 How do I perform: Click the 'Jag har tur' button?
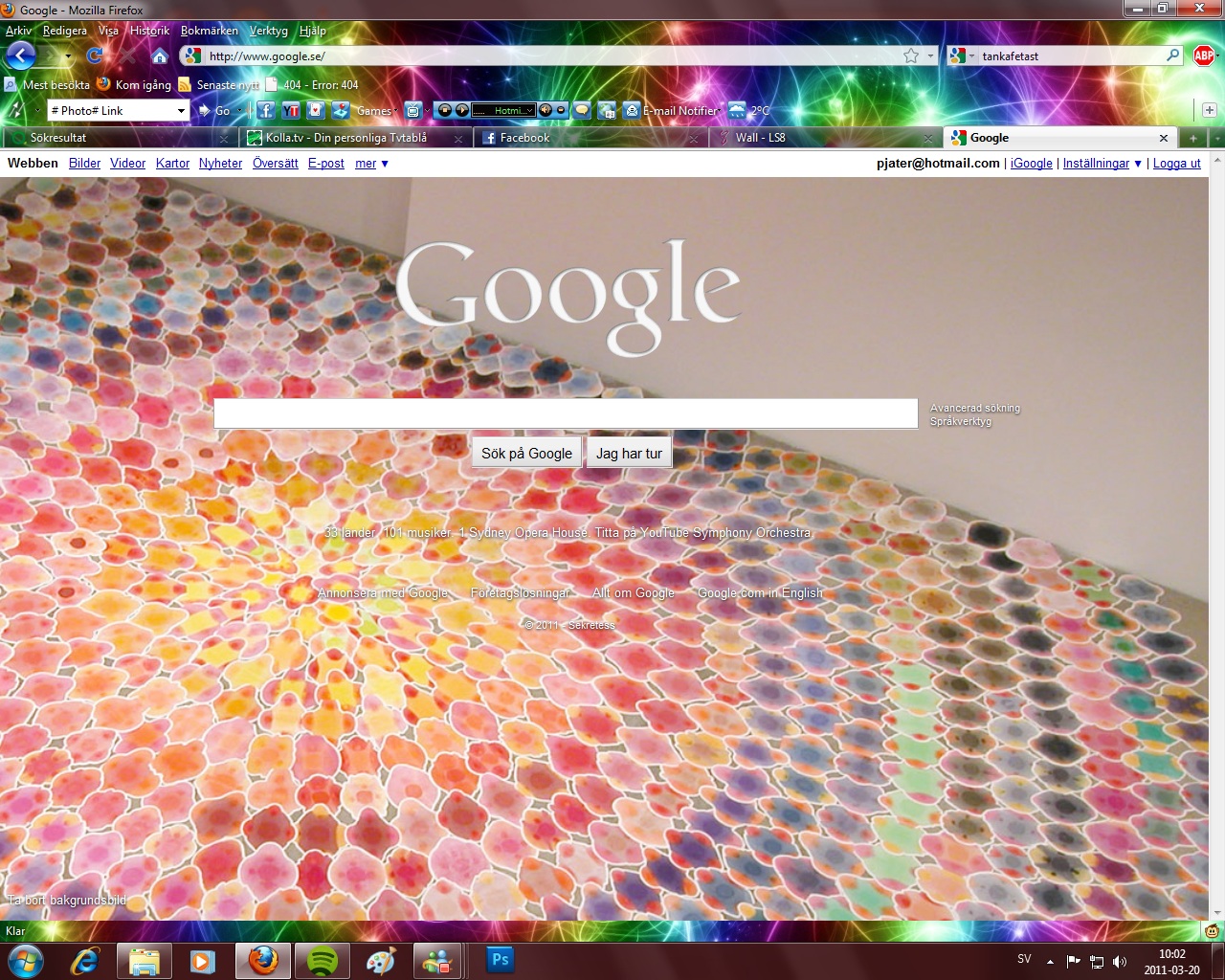tap(629, 454)
